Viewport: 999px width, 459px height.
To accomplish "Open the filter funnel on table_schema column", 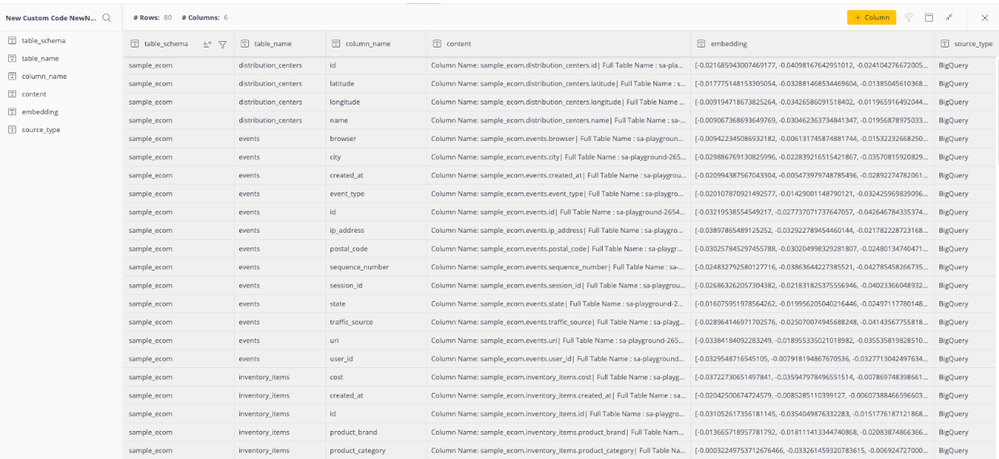I will coord(222,44).
